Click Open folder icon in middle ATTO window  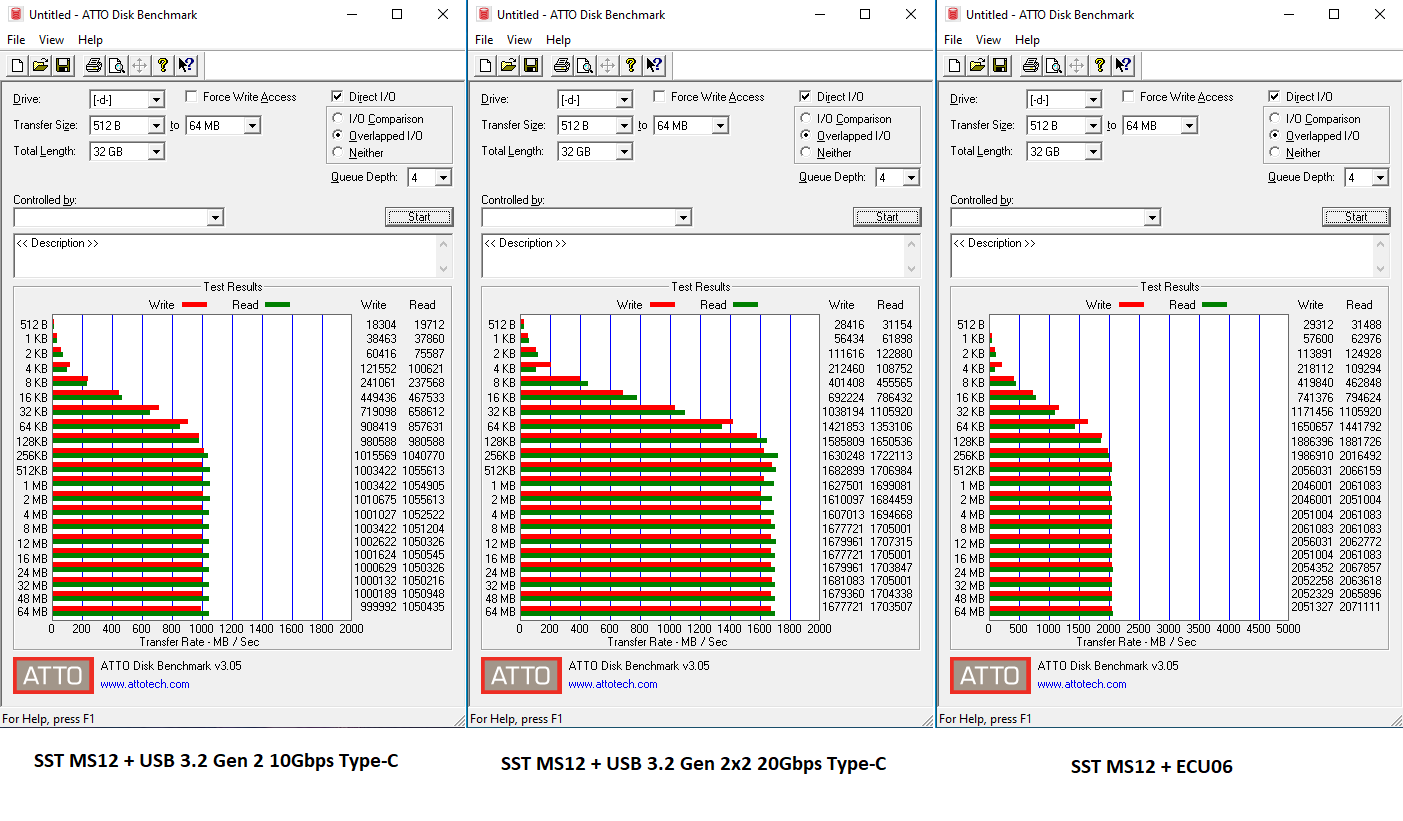pyautogui.click(x=508, y=66)
